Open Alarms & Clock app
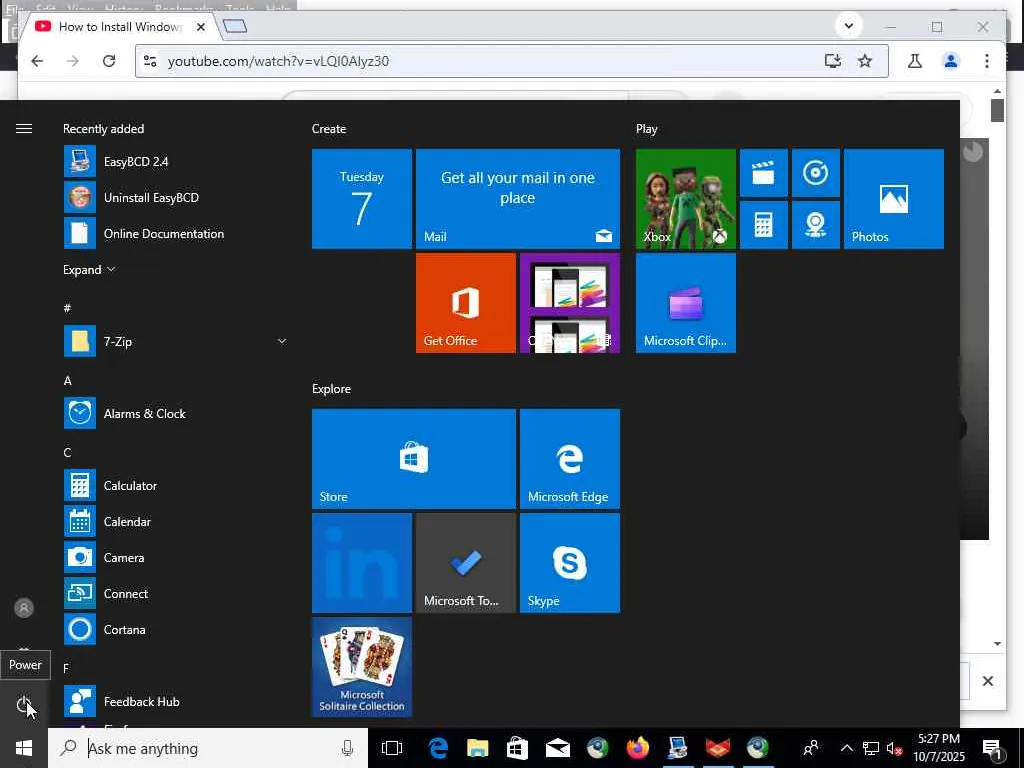The image size is (1024, 768). click(175, 413)
